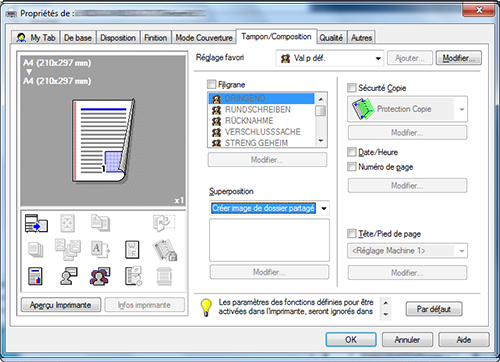Image resolution: width=500 pixels, height=362 pixels.
Task: Click the page preview thumbnail image
Action: coord(104,140)
